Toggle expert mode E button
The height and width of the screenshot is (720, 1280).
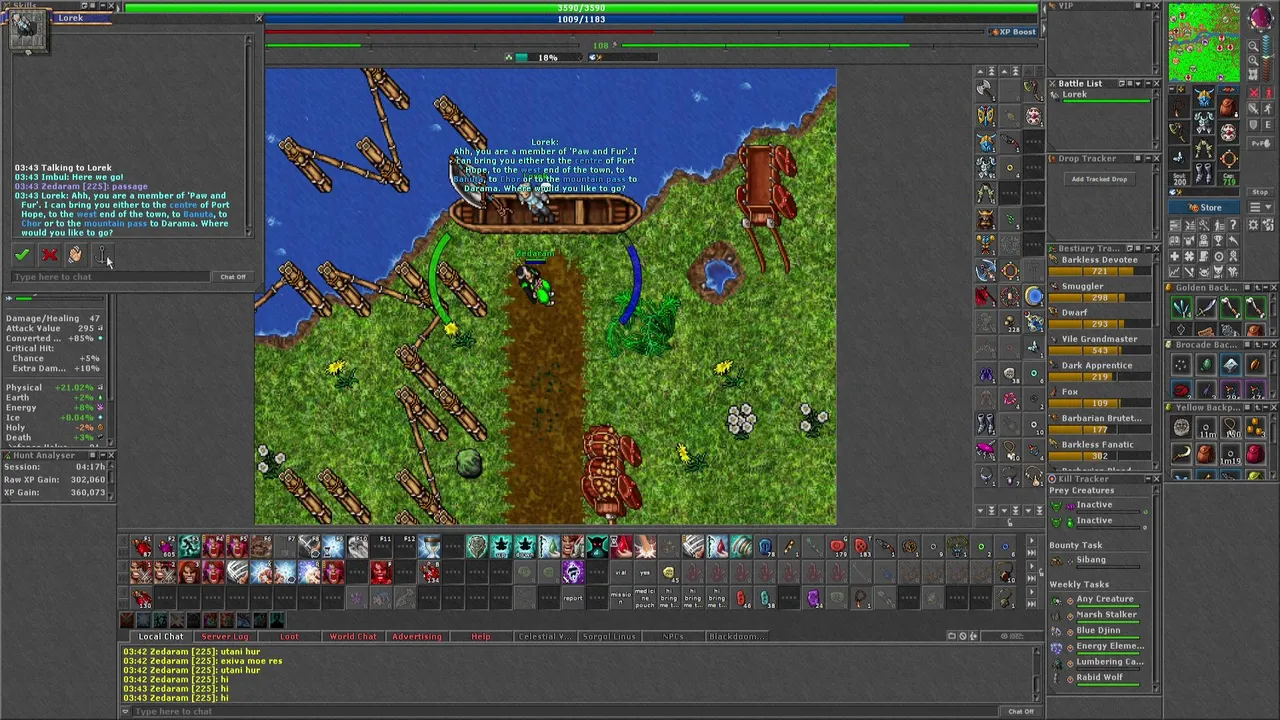pyautogui.click(x=1267, y=125)
